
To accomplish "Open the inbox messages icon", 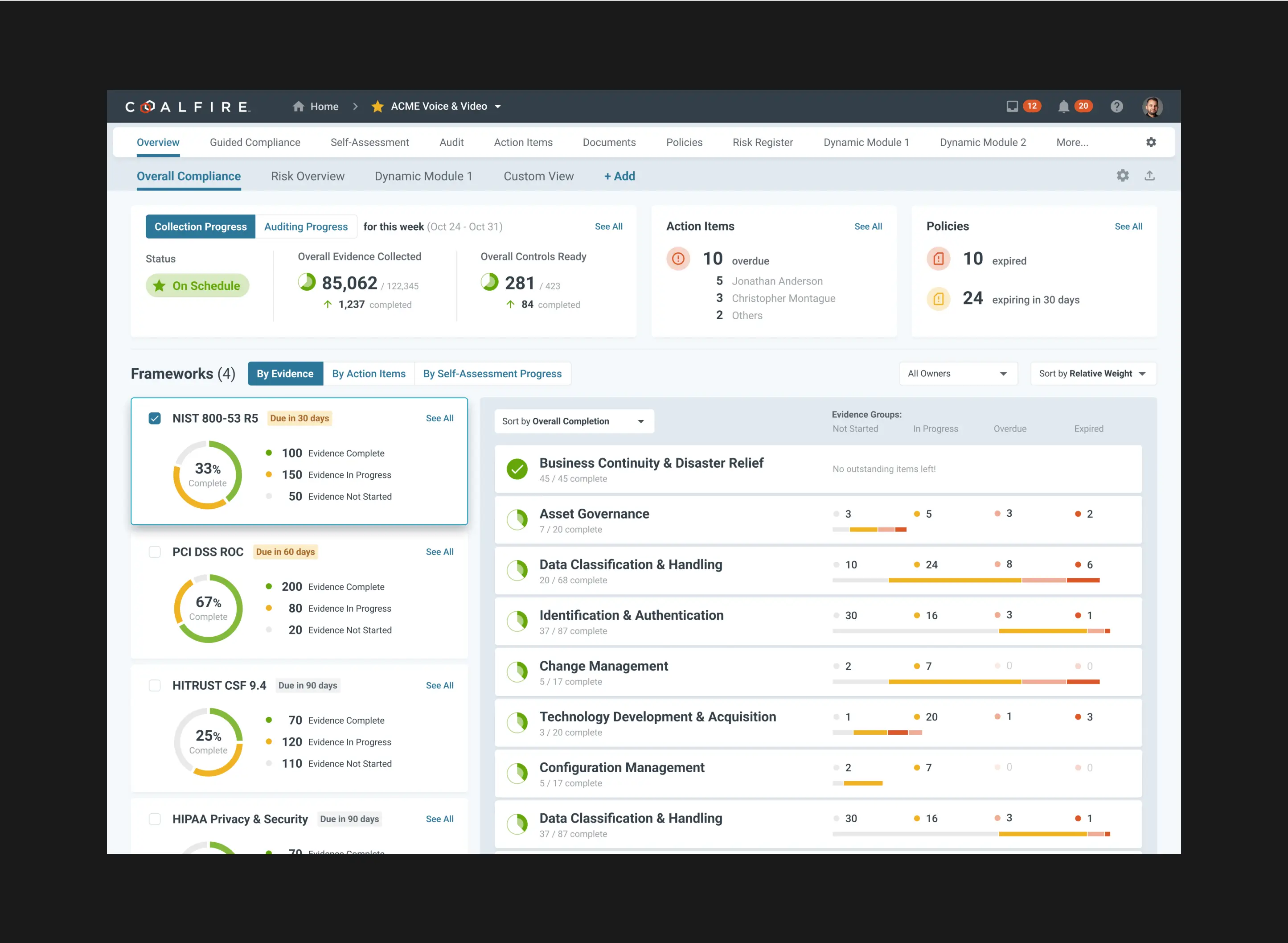I will [x=1012, y=106].
